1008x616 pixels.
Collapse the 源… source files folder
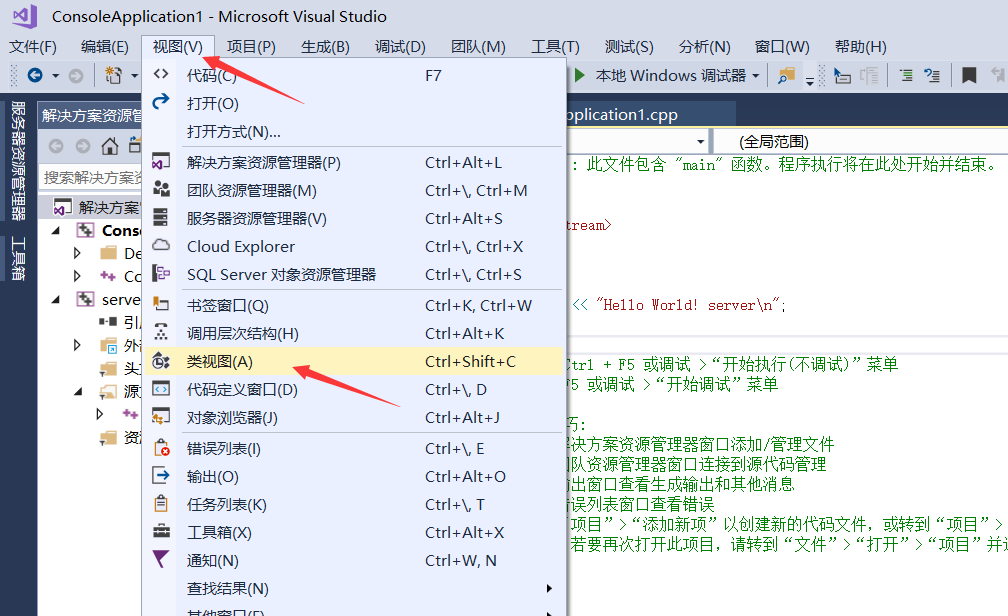coord(78,391)
